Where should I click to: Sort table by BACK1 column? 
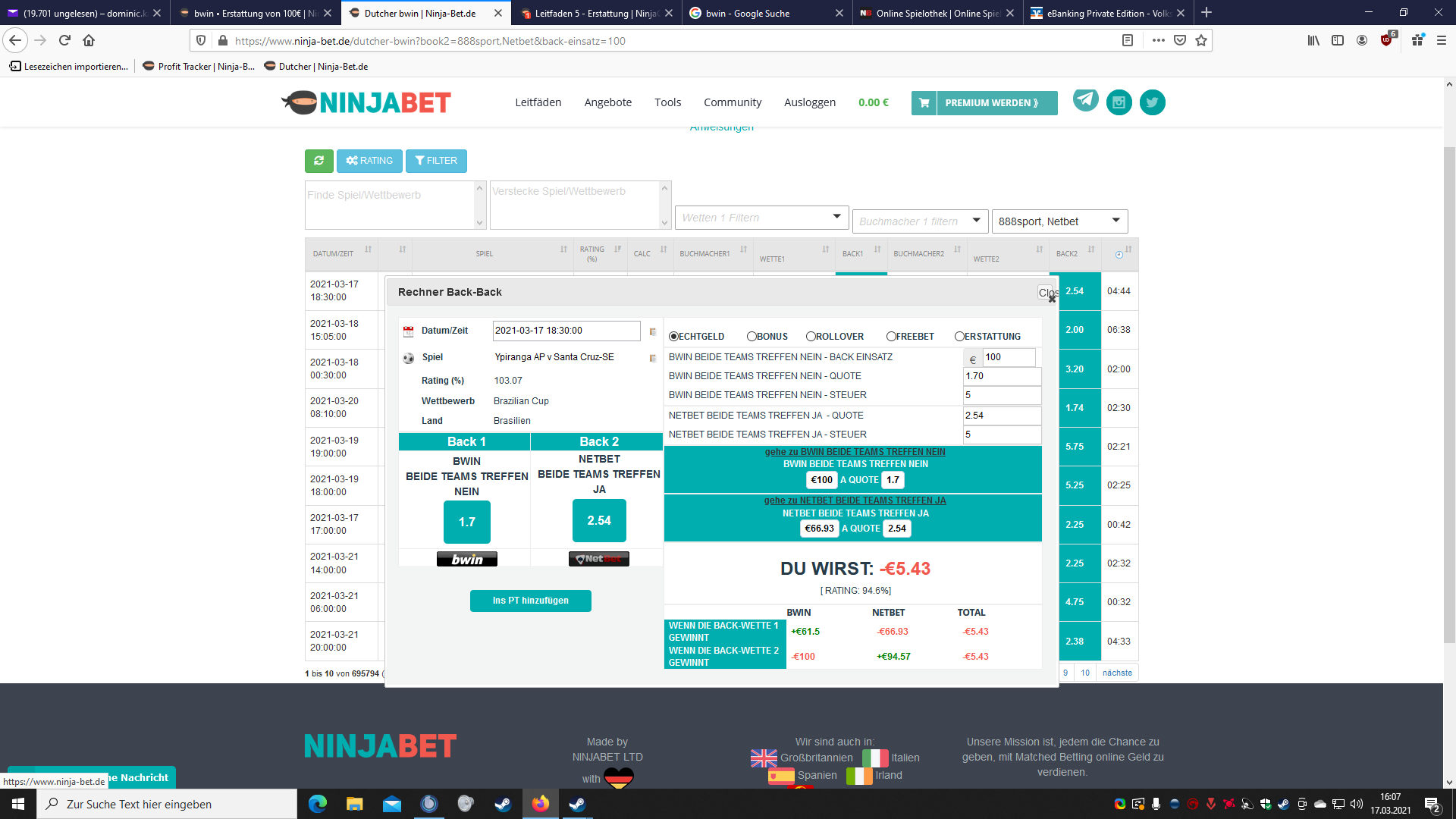pos(861,254)
